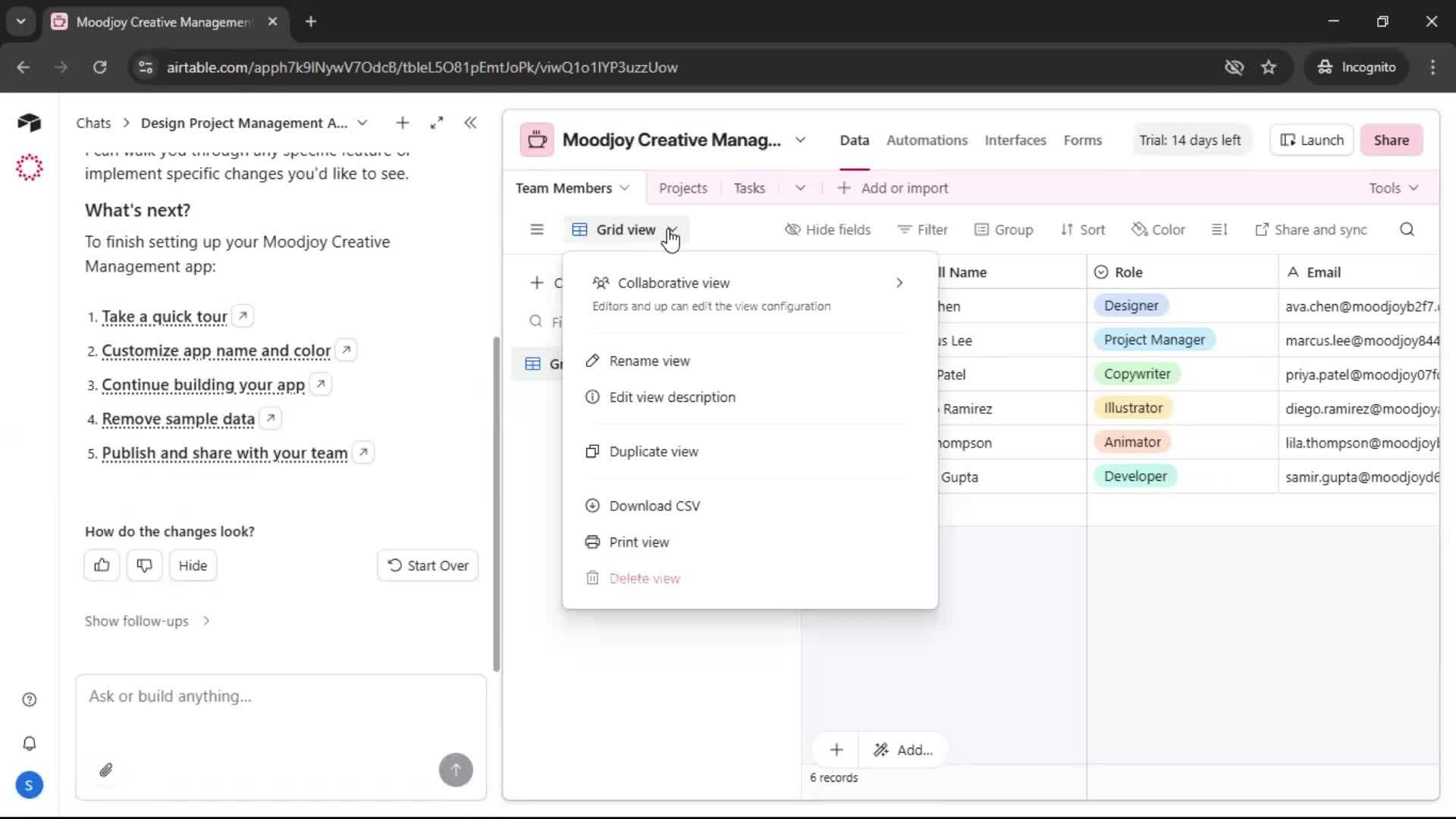Open the Omni AI assistant icon
Screen dimensions: 1456x819
(x=30, y=168)
